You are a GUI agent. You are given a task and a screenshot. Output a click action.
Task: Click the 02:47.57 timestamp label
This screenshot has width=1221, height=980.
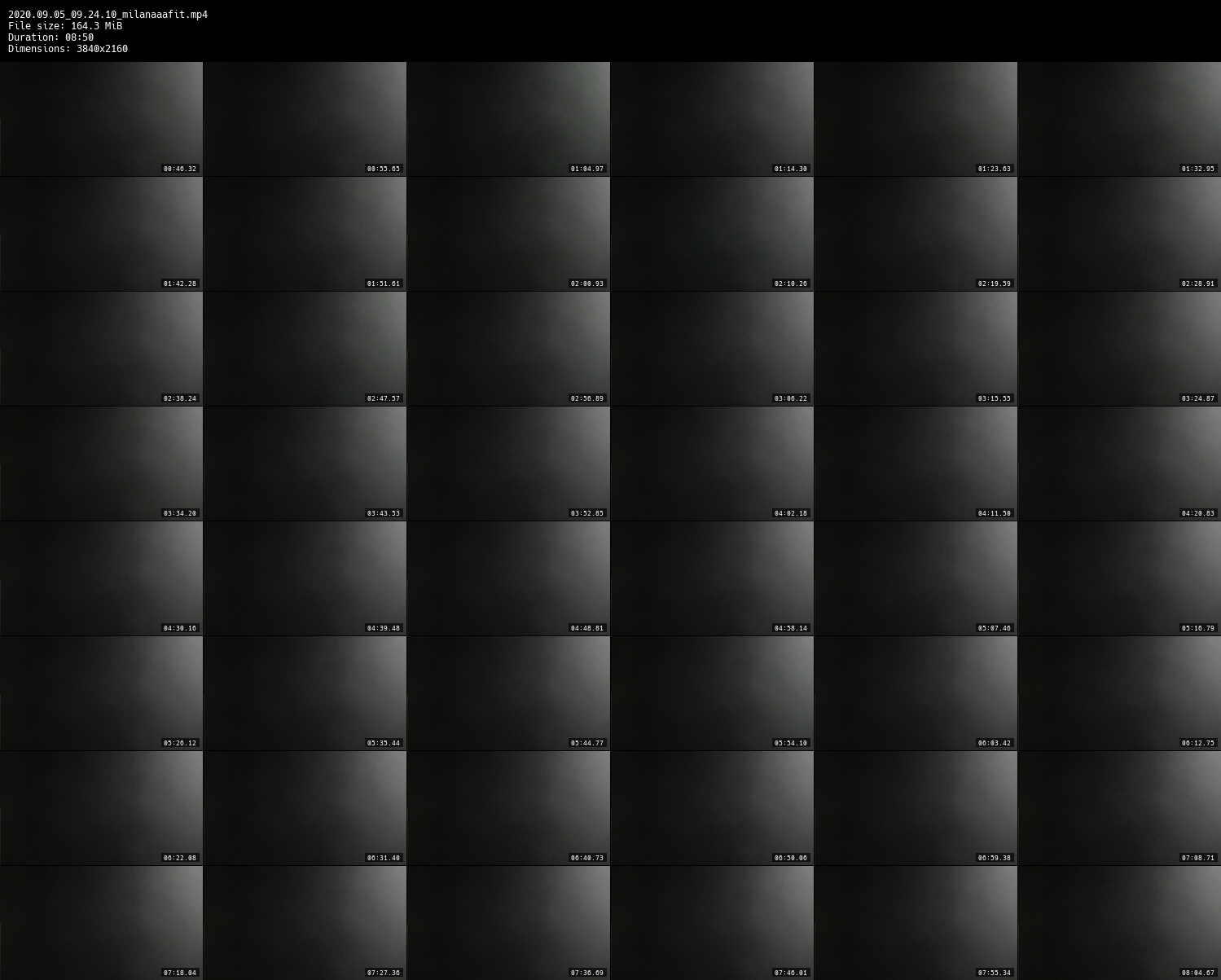(384, 399)
